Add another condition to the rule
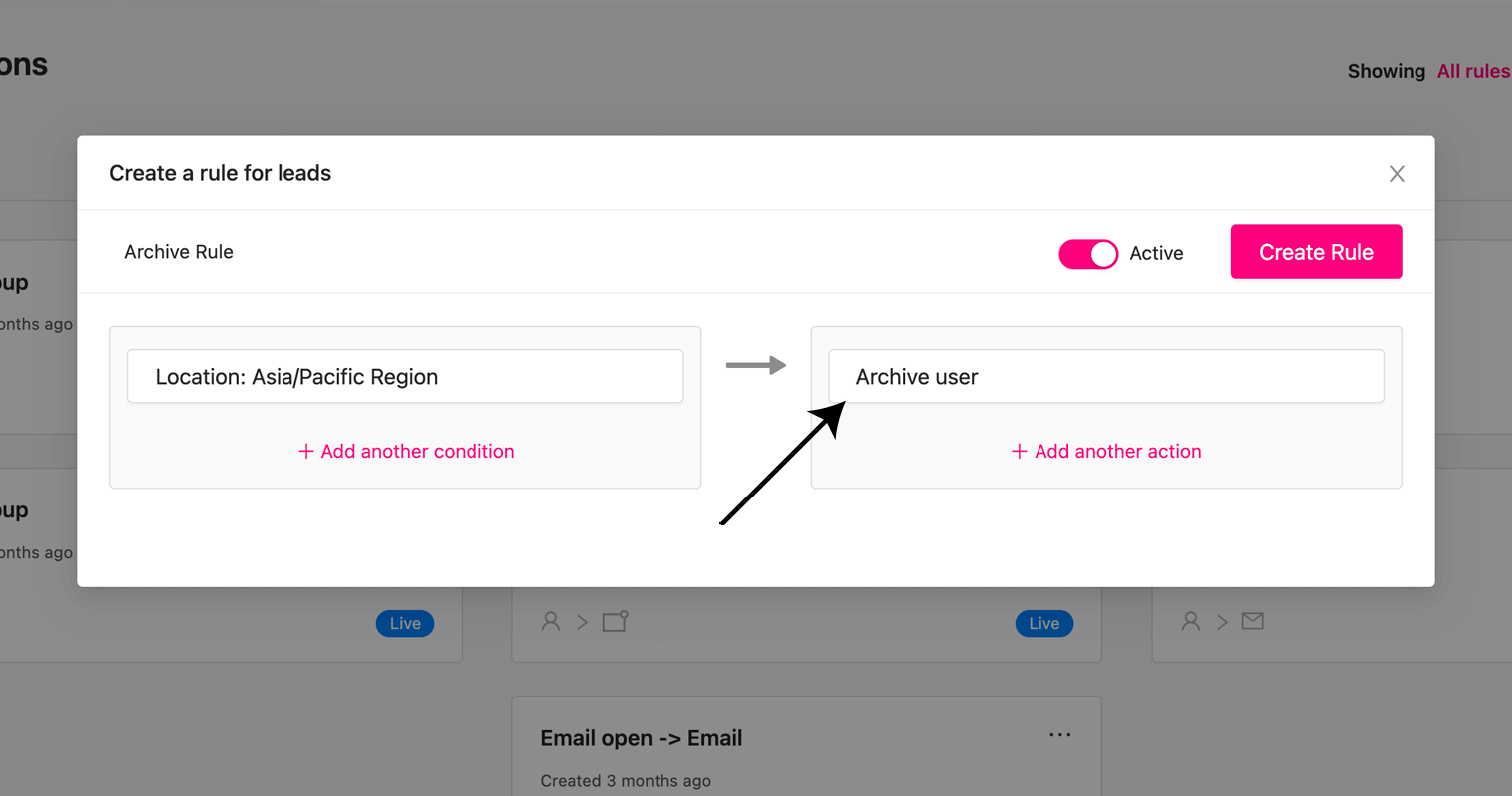 coord(406,452)
